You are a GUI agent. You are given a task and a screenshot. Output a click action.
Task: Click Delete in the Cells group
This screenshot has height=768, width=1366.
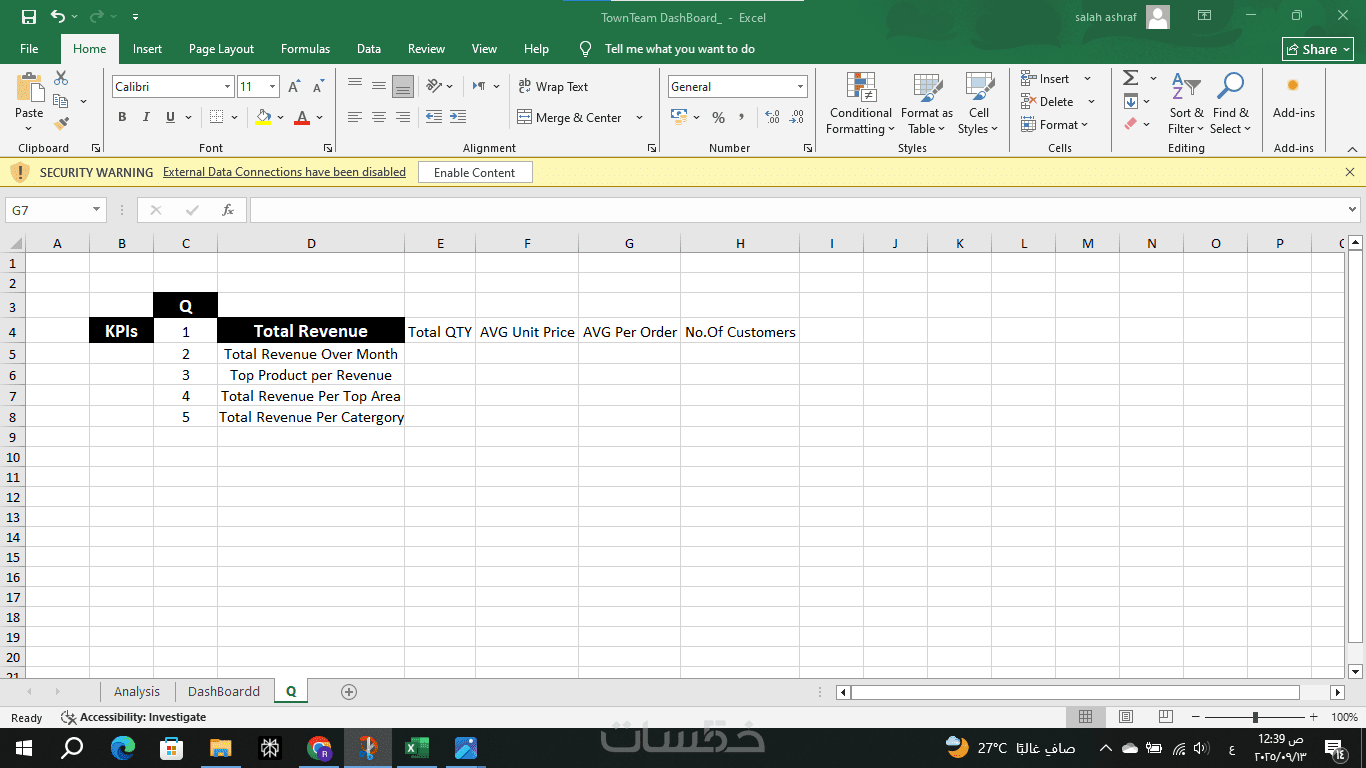pyautogui.click(x=1048, y=101)
